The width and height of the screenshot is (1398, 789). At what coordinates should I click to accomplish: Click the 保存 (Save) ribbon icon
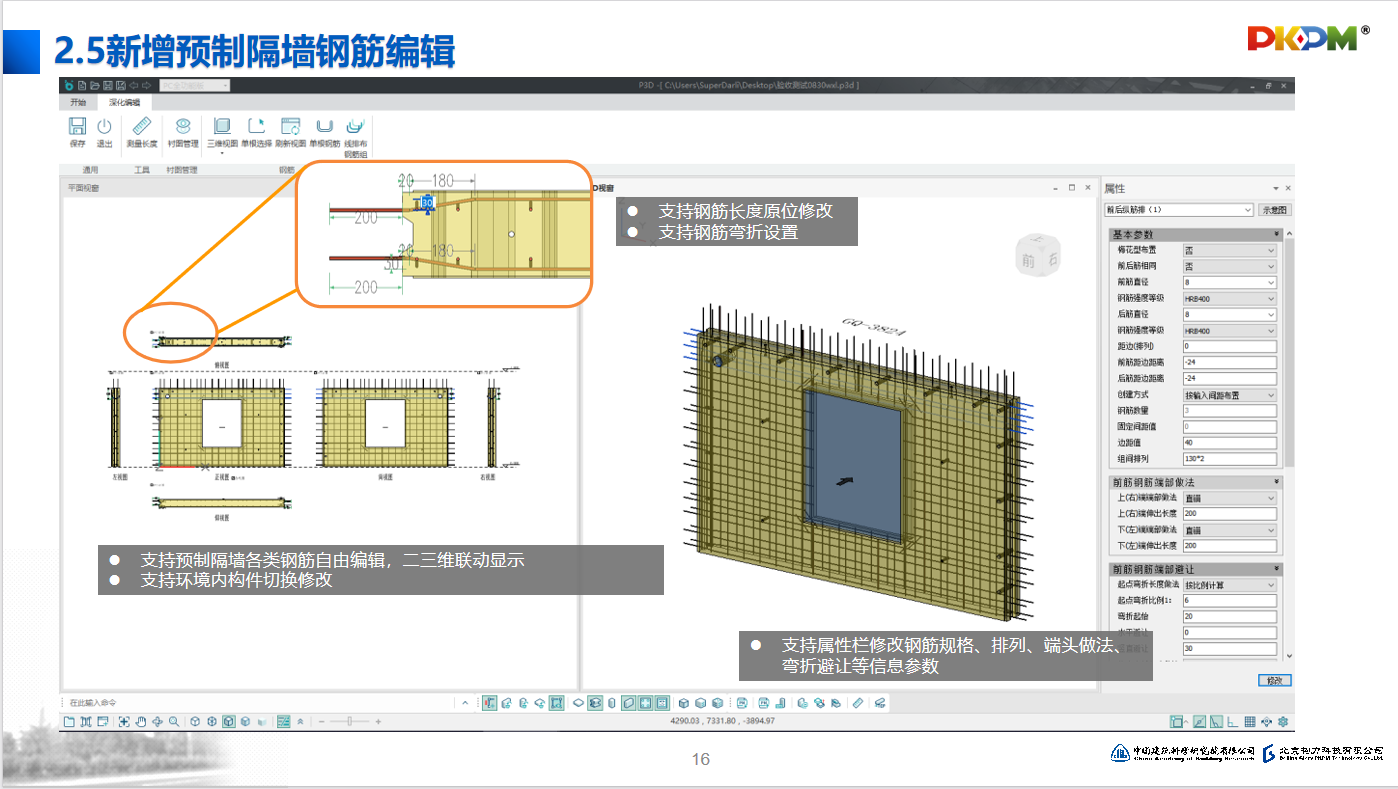pos(77,126)
